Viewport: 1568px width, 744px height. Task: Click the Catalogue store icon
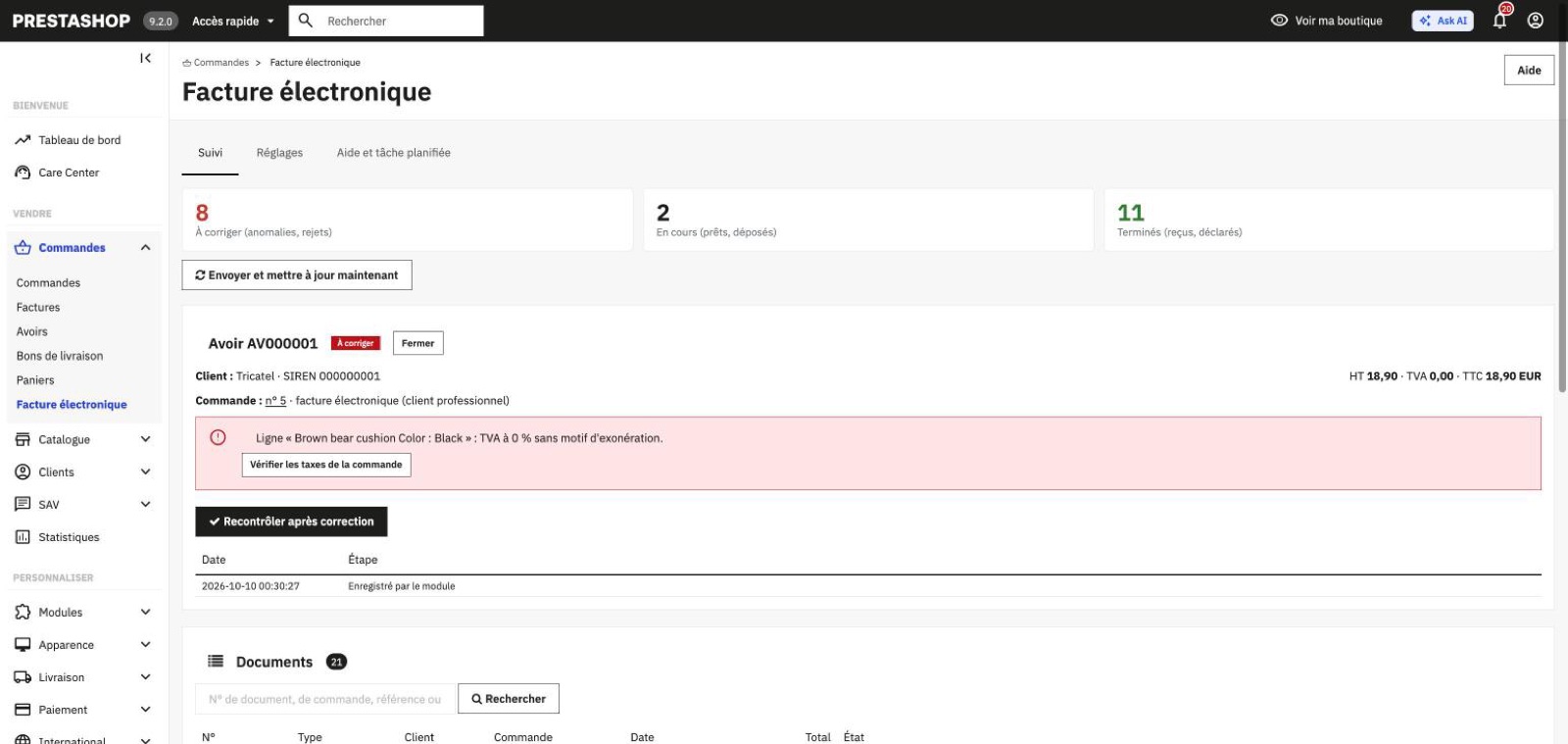23,440
